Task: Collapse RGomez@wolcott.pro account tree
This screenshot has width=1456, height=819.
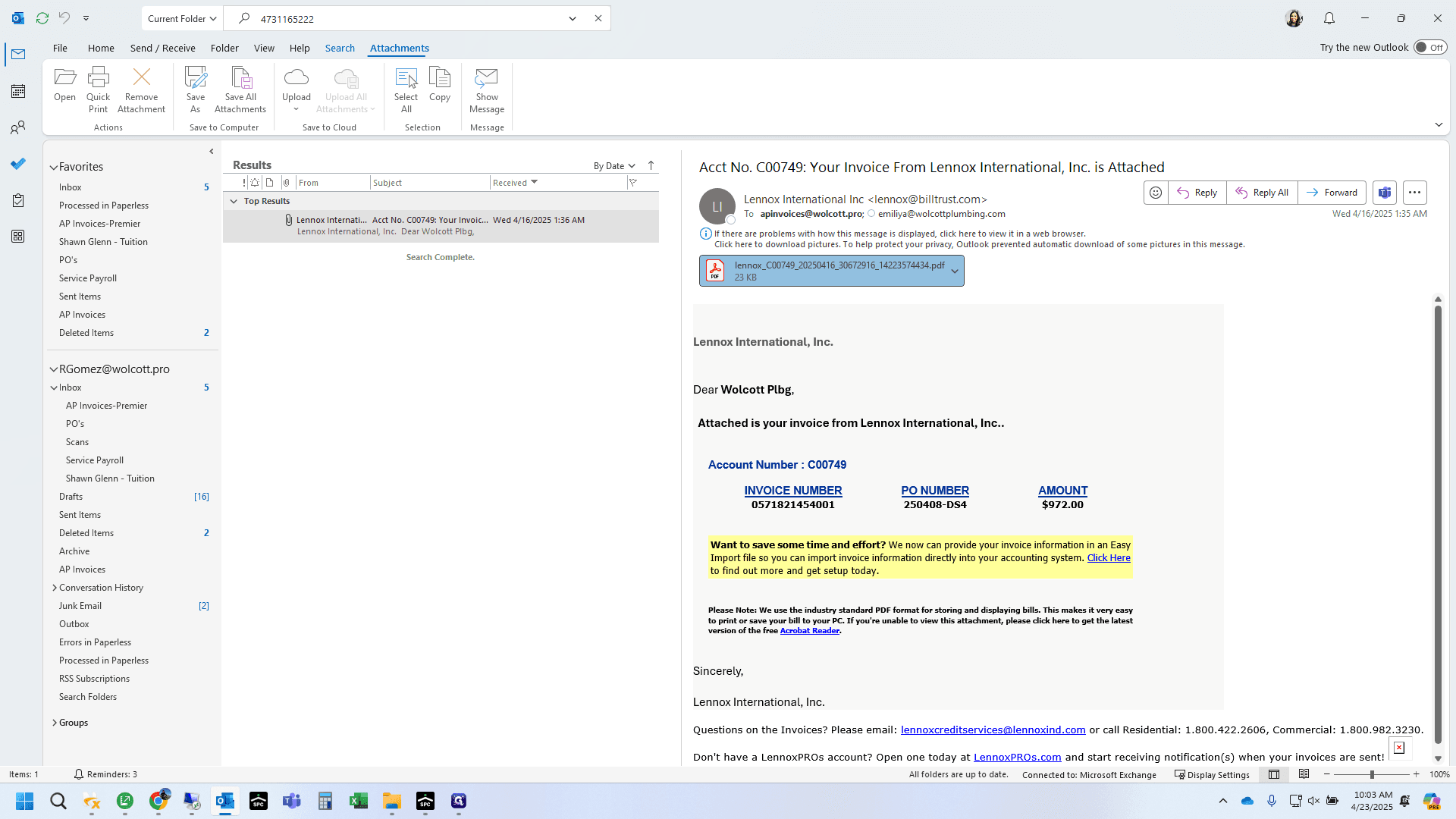Action: (x=54, y=369)
